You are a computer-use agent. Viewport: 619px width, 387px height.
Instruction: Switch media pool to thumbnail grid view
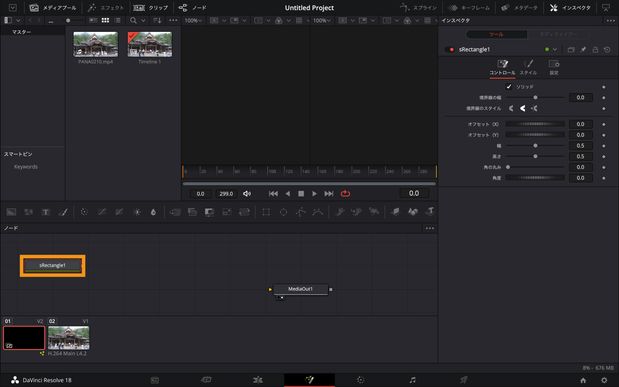click(105, 20)
